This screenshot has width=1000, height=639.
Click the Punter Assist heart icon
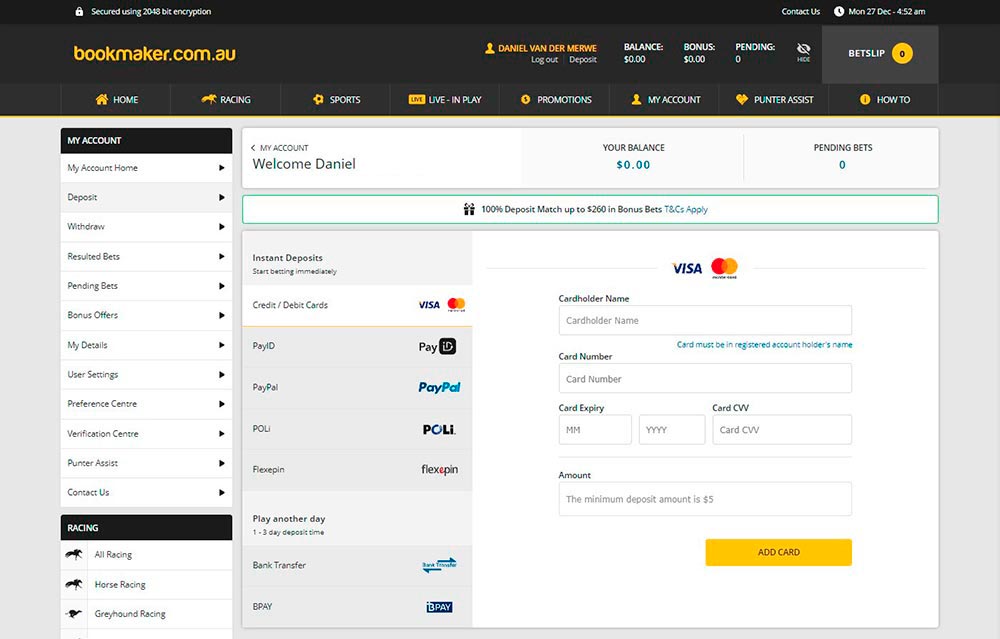(x=742, y=99)
